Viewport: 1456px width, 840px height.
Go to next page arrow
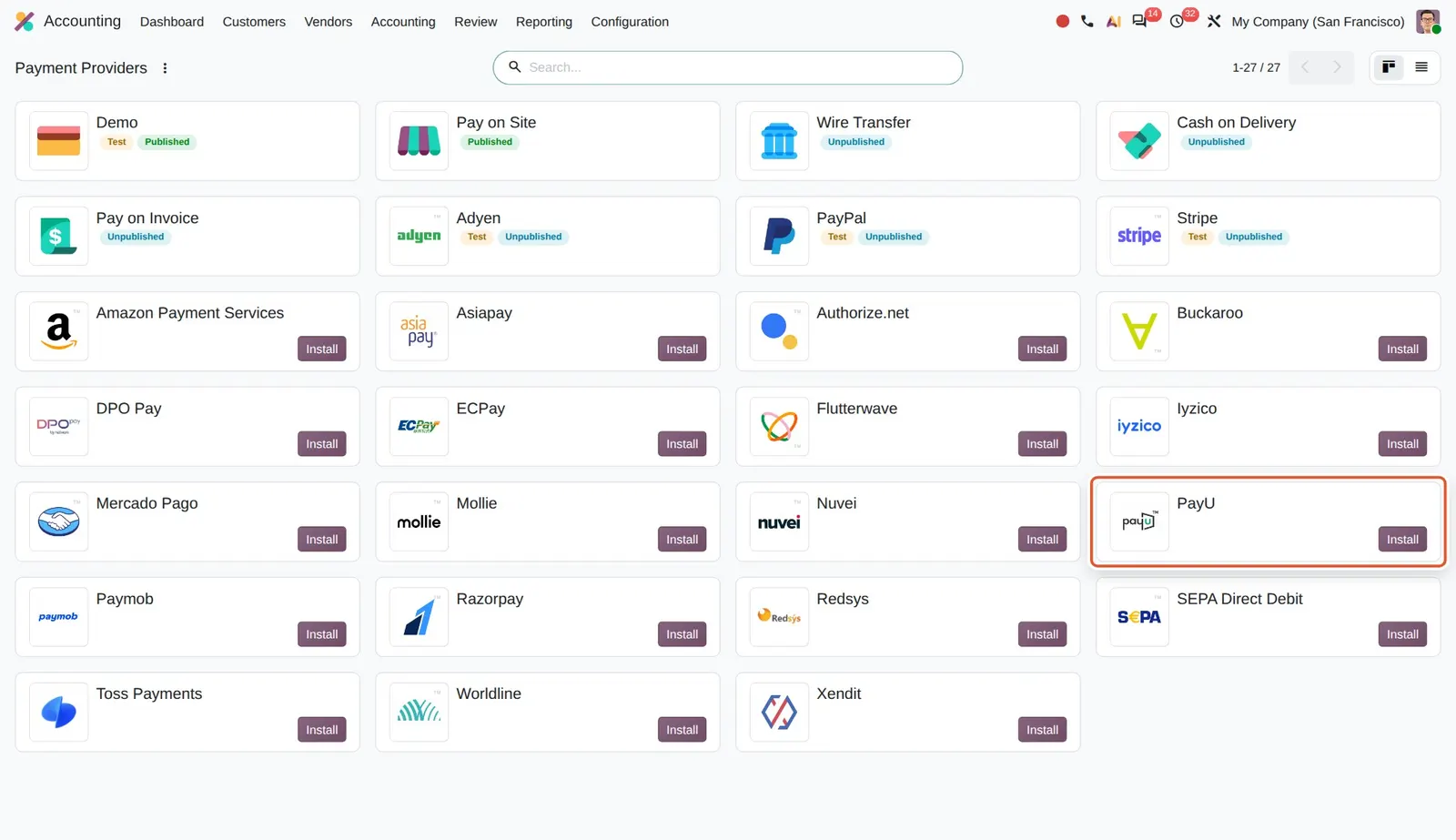tap(1337, 67)
